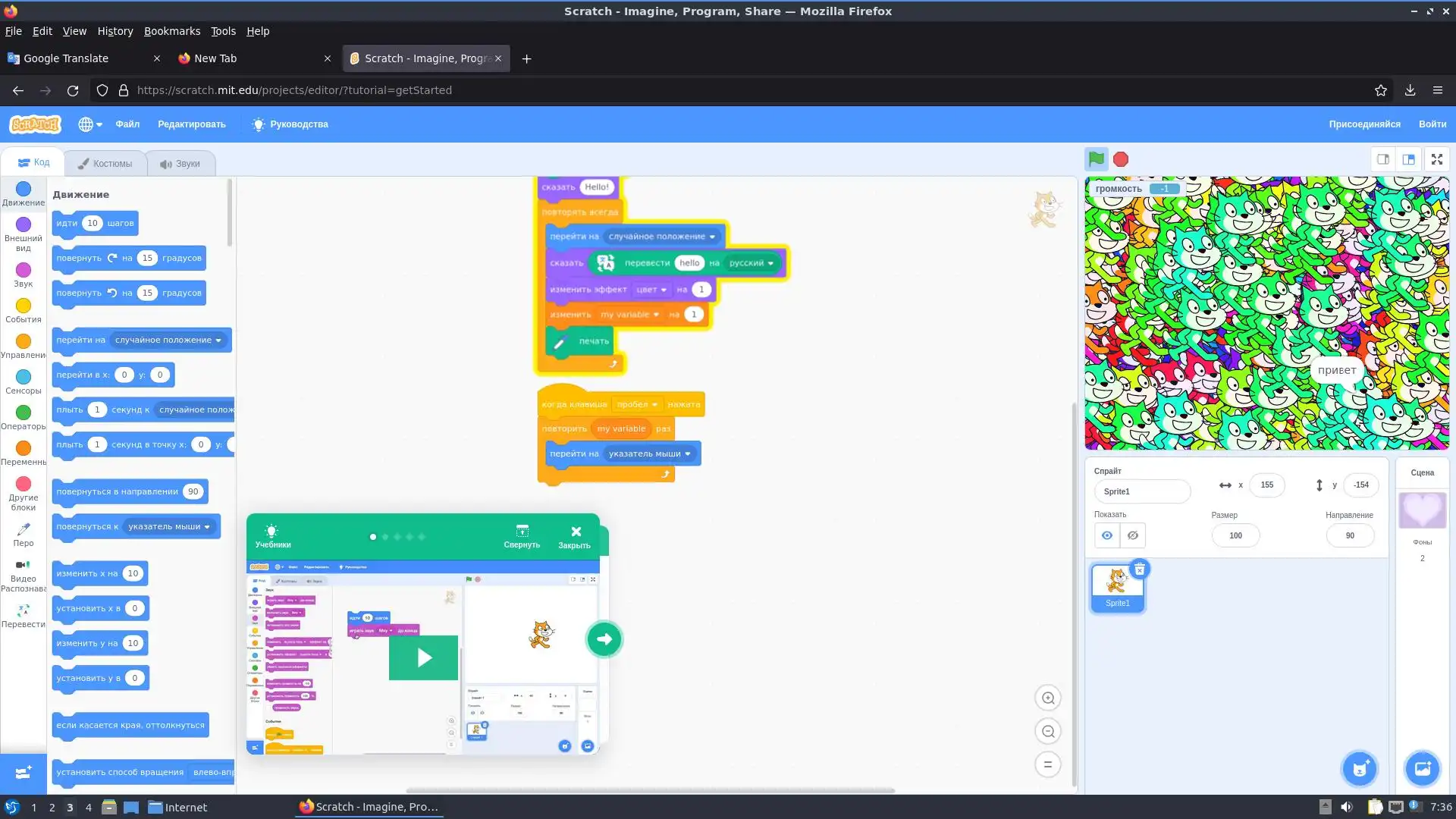Image resolution: width=1456 pixels, height=819 pixels.
Task: Play the tutorial video
Action: [423, 657]
